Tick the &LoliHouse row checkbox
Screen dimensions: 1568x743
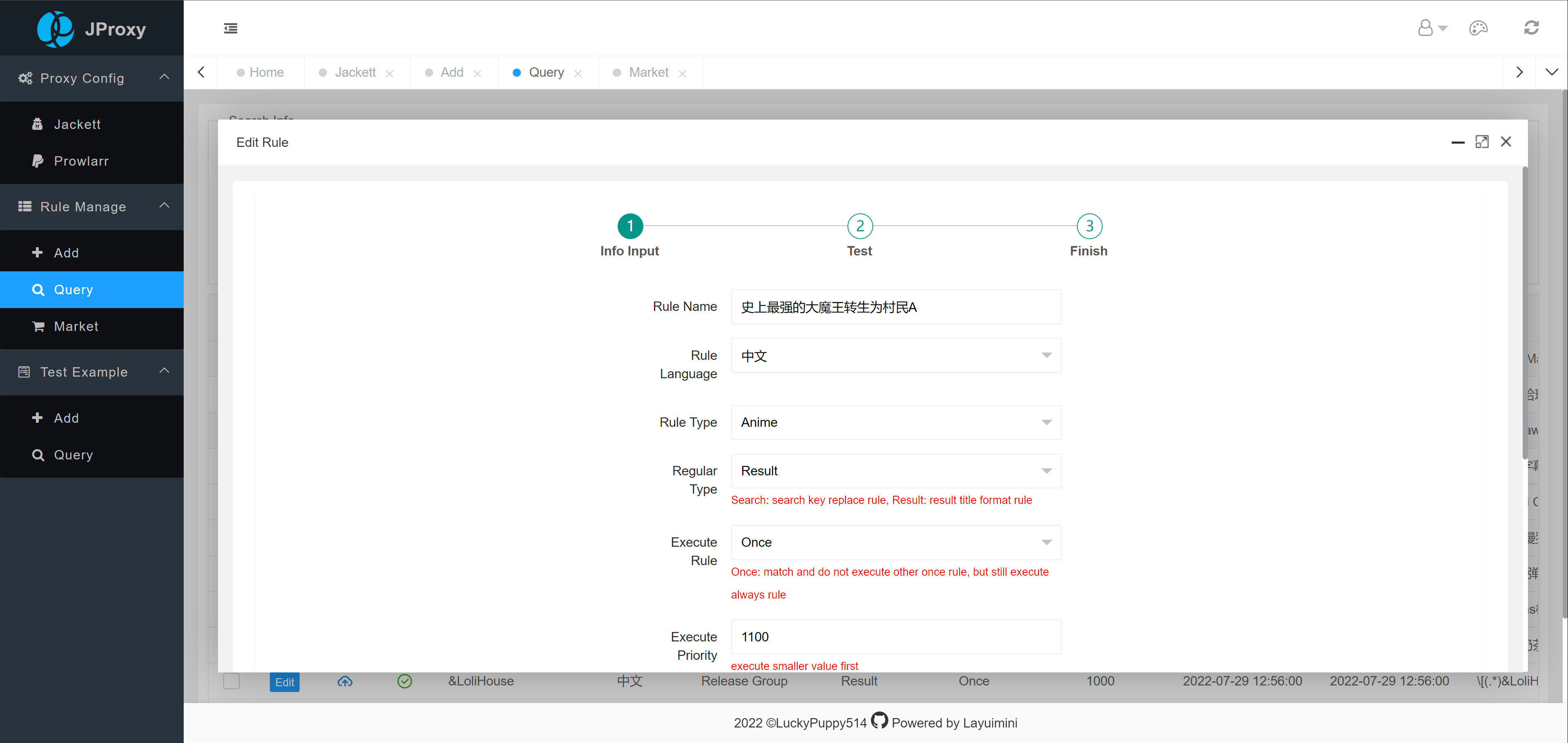pyautogui.click(x=231, y=681)
